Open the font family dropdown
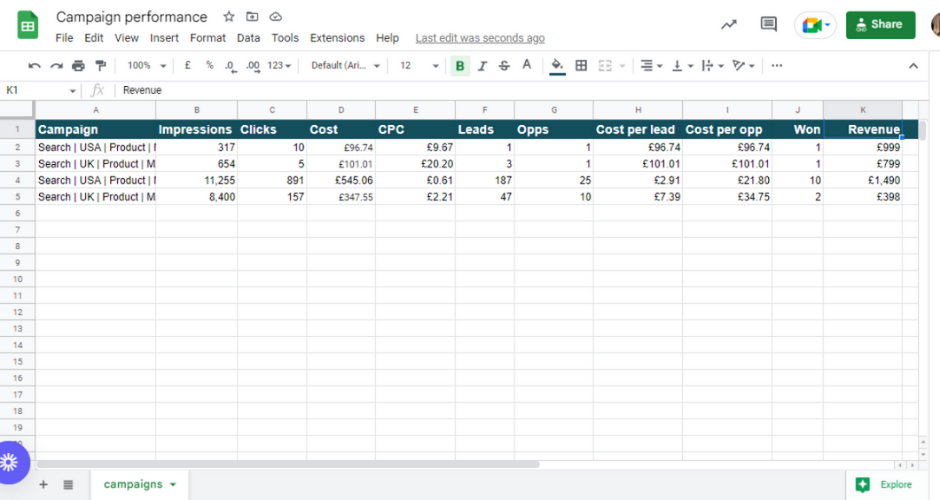Viewport: 940px width, 500px height. pyautogui.click(x=345, y=66)
